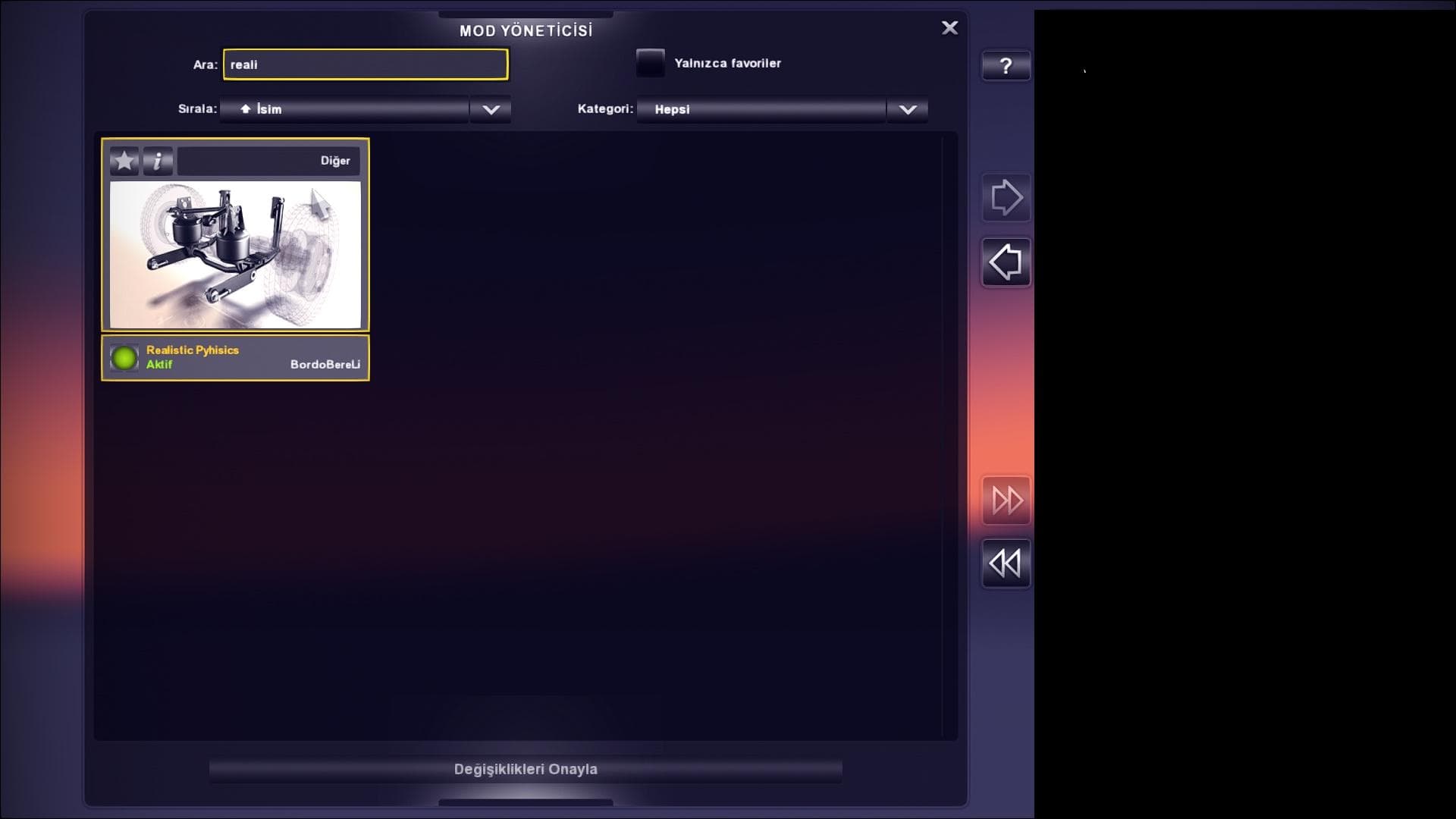
Task: Toggle green active indicator of Realistic Pyhisics
Action: coord(124,358)
